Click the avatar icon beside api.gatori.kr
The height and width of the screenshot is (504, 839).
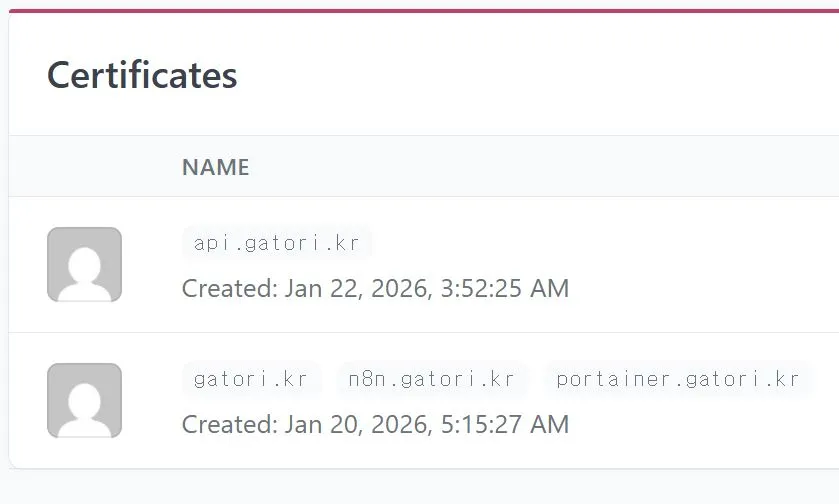tap(84, 264)
